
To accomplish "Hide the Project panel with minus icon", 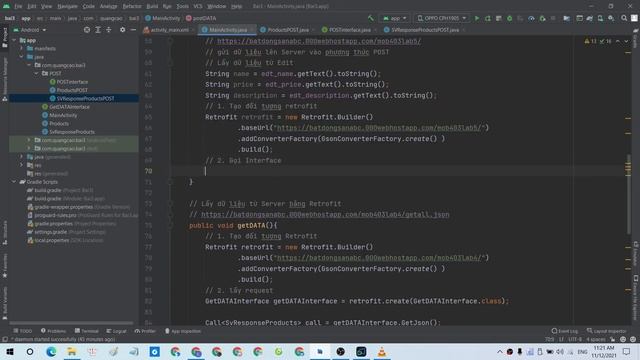I will click(133, 30).
